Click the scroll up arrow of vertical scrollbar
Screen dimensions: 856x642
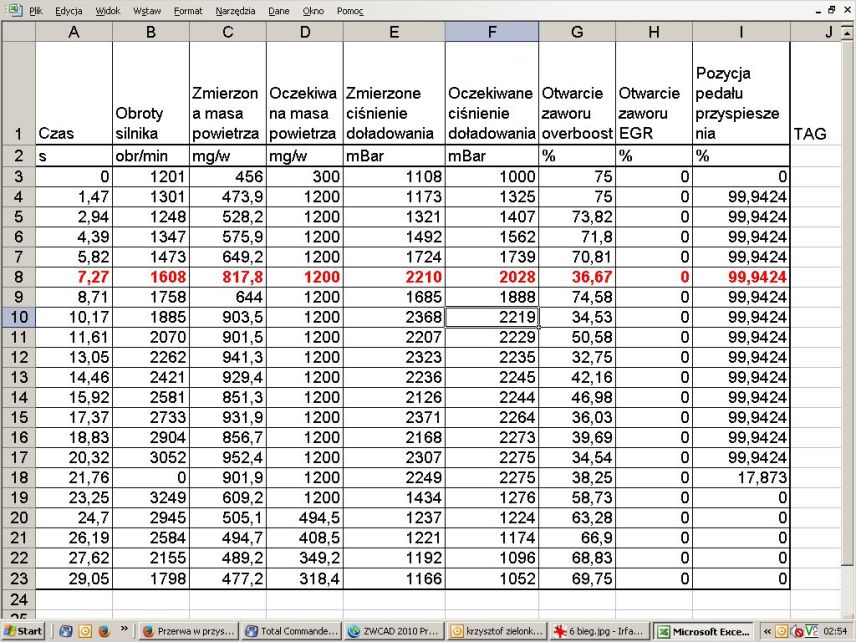pyautogui.click(x=847, y=33)
